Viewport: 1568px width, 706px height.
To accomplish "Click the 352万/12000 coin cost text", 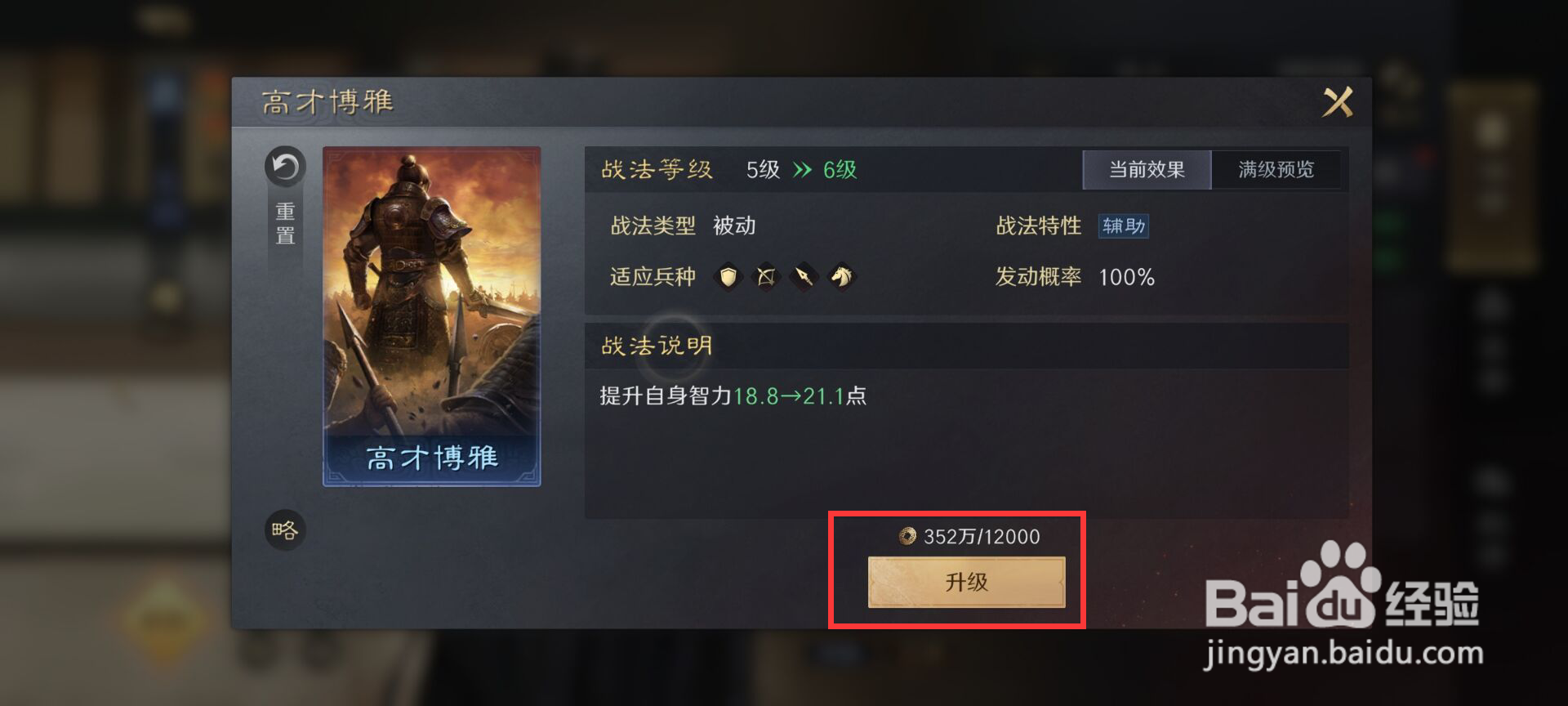I will (982, 537).
